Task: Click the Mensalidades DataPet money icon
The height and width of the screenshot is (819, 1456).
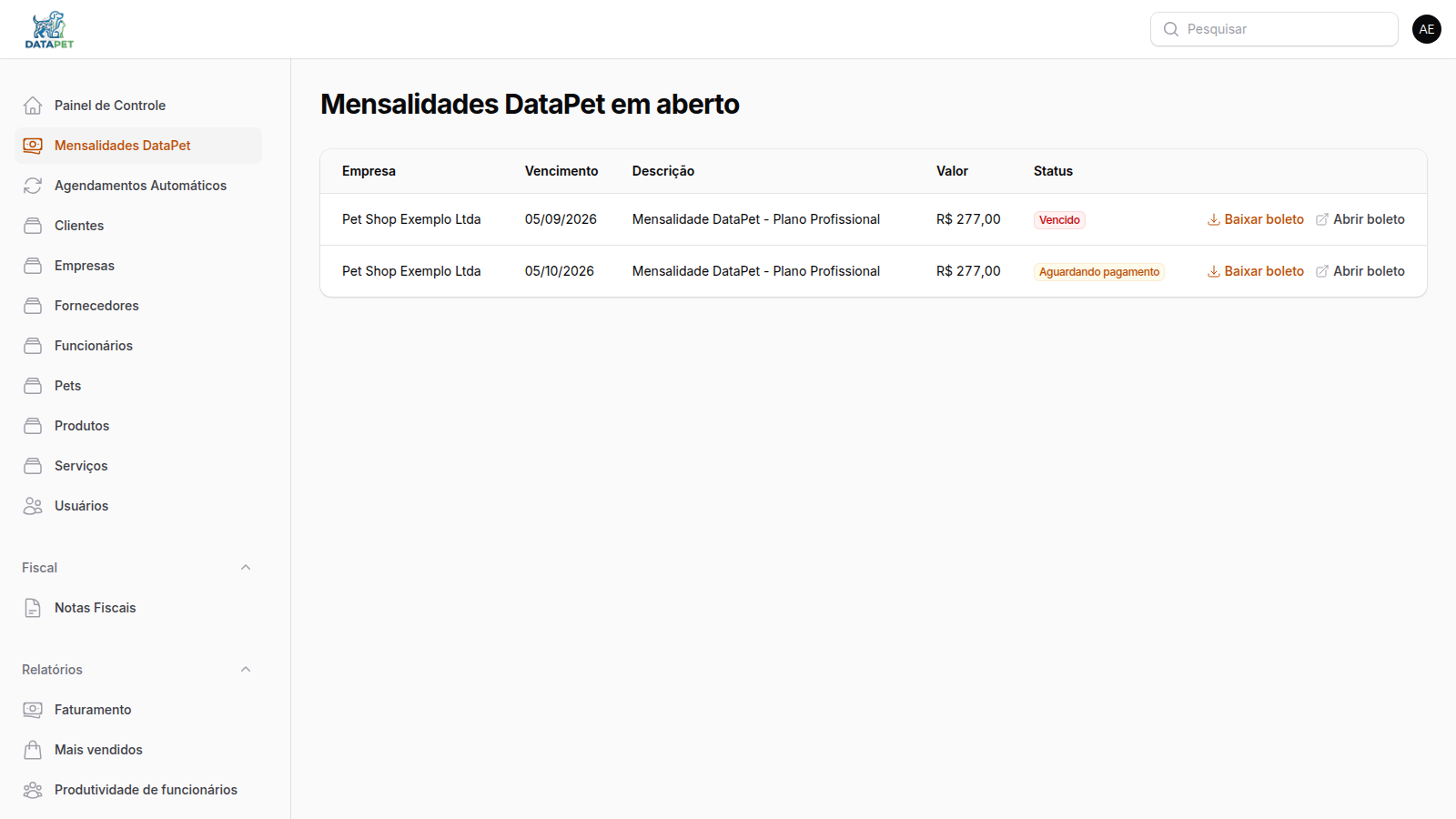Action: 33,146
